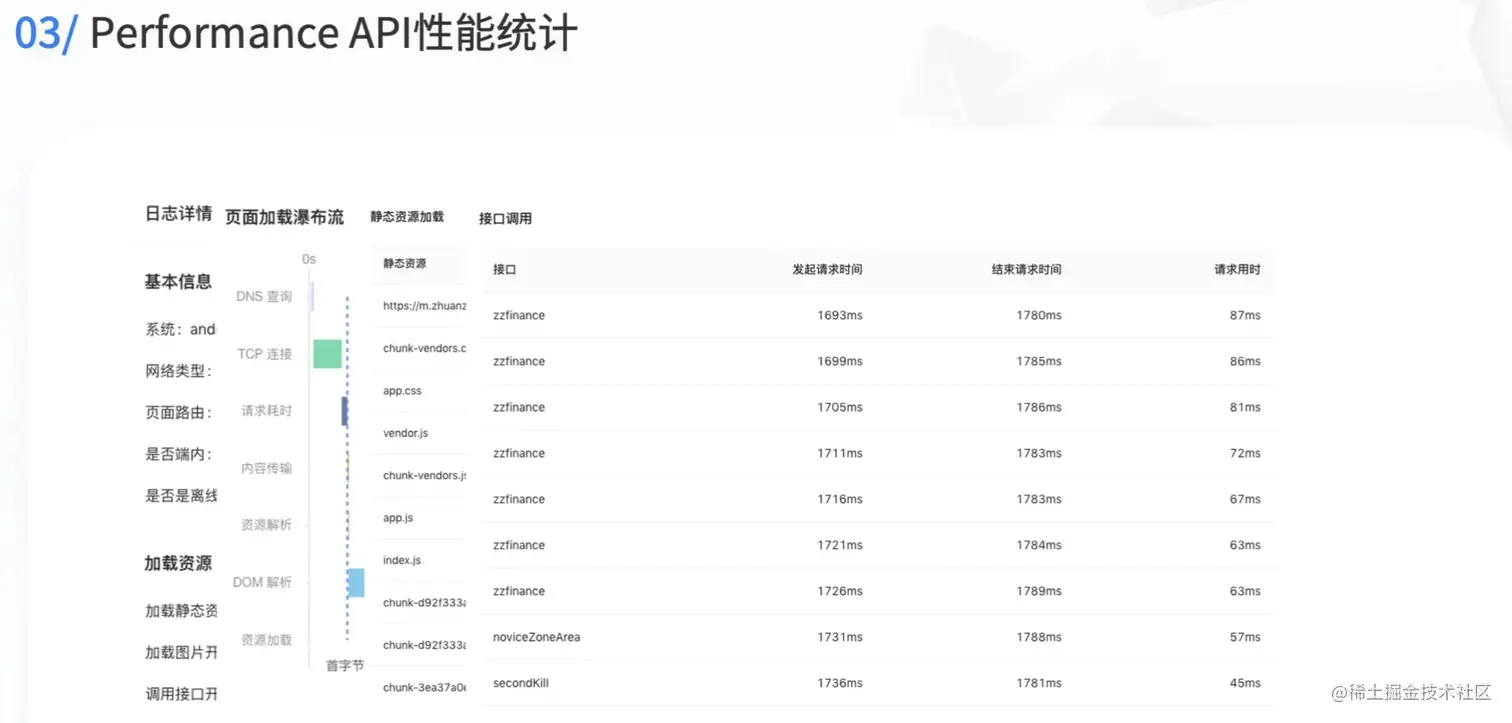This screenshot has height=723, width=1512.
Task: Click the 72ms duration cell
Action: click(x=1245, y=453)
